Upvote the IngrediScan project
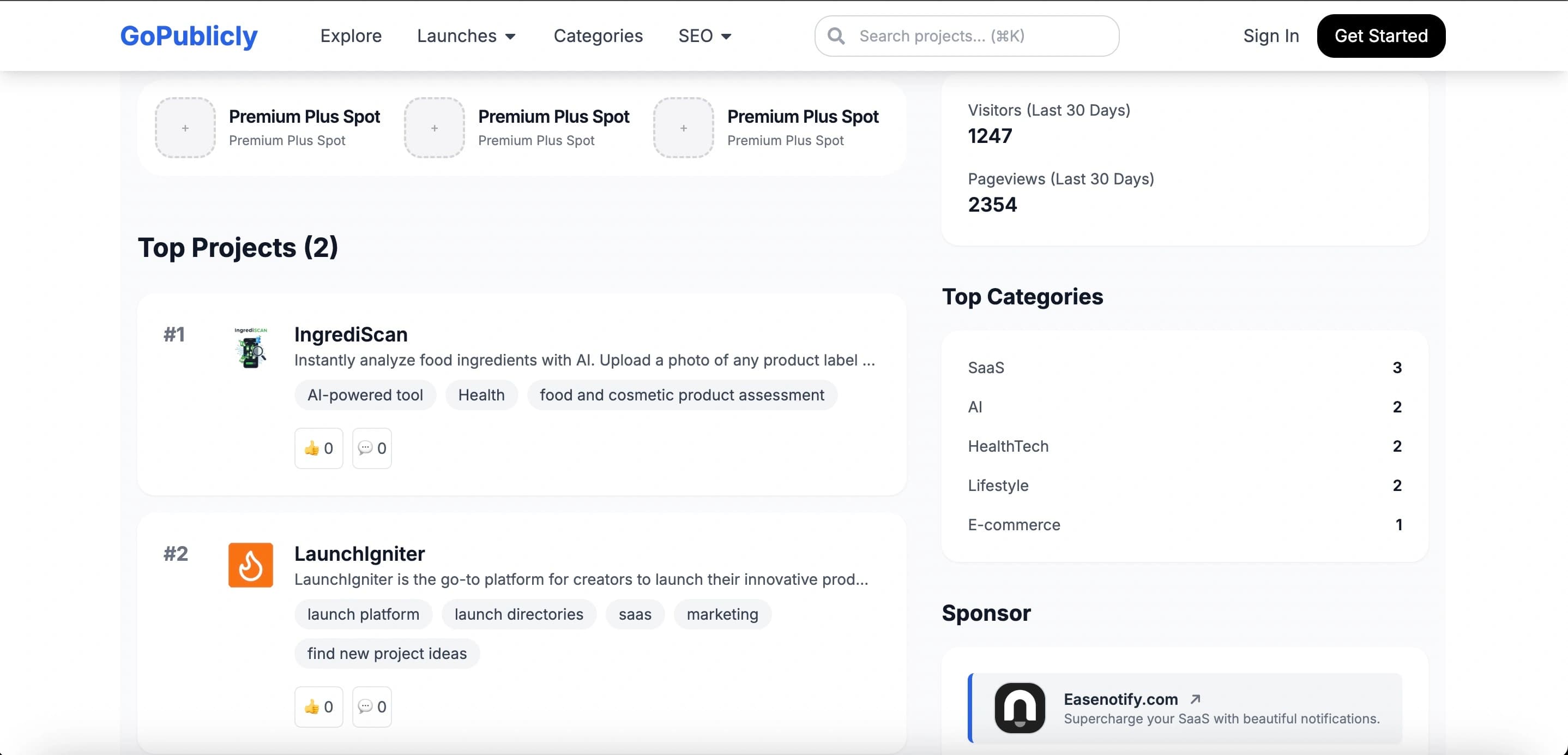This screenshot has height=755, width=1568. click(x=318, y=448)
